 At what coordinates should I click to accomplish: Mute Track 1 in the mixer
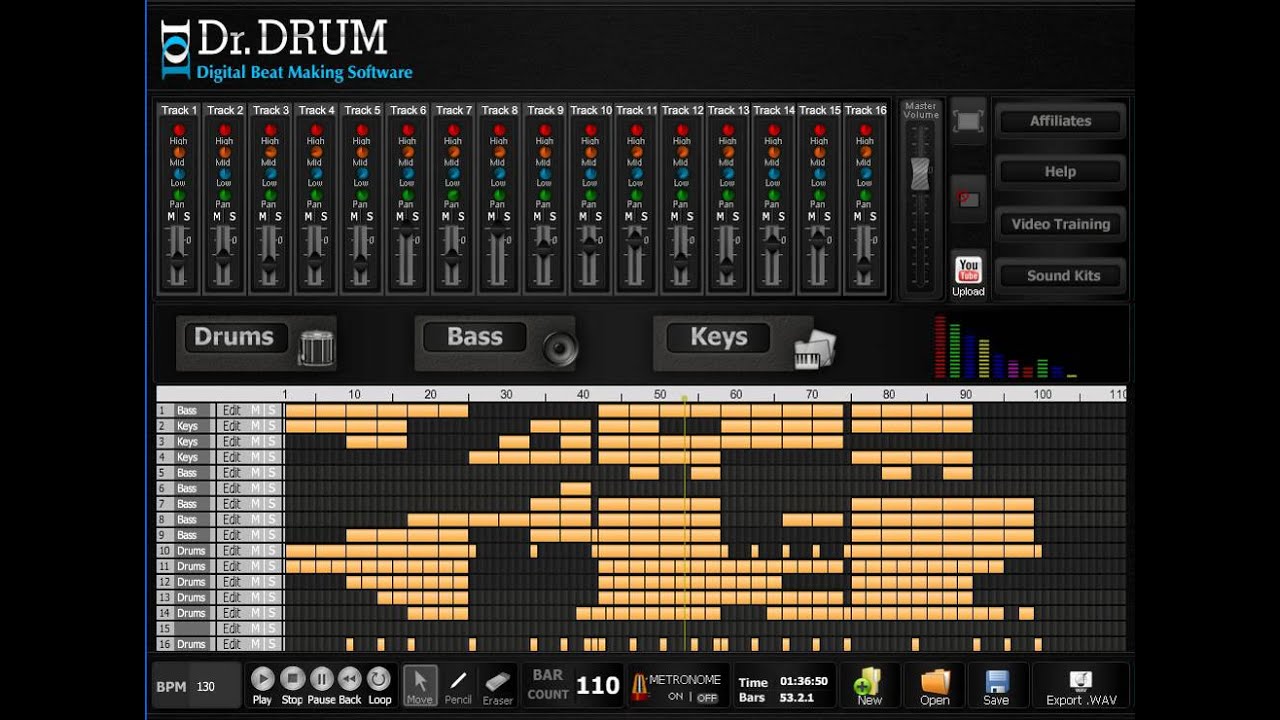tap(171, 217)
